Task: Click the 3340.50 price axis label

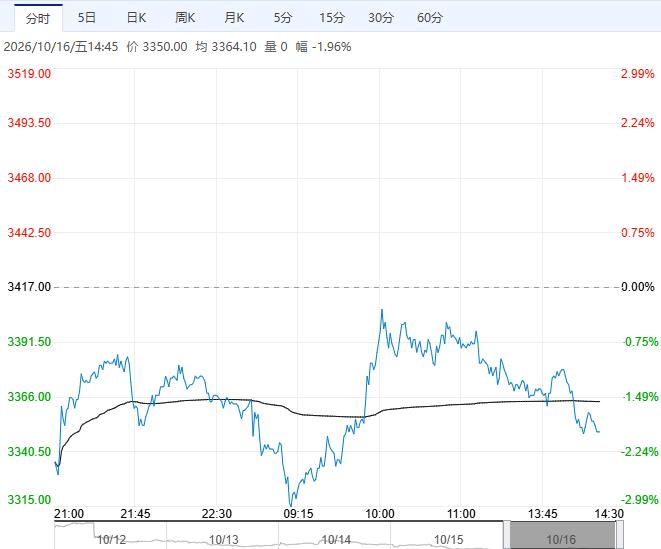Action: (x=29, y=452)
